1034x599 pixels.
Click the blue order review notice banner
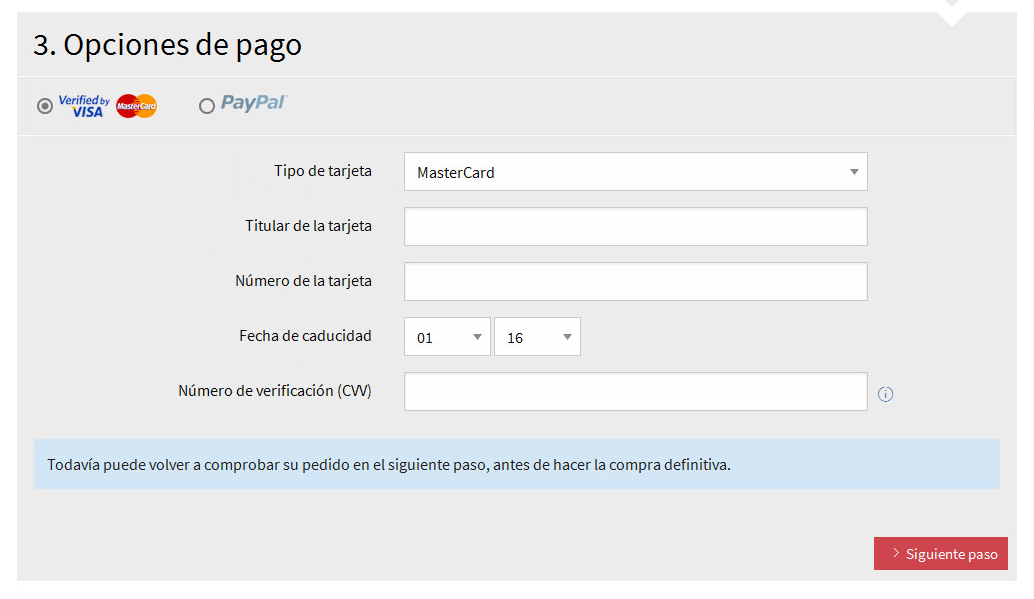pyautogui.click(x=516, y=465)
